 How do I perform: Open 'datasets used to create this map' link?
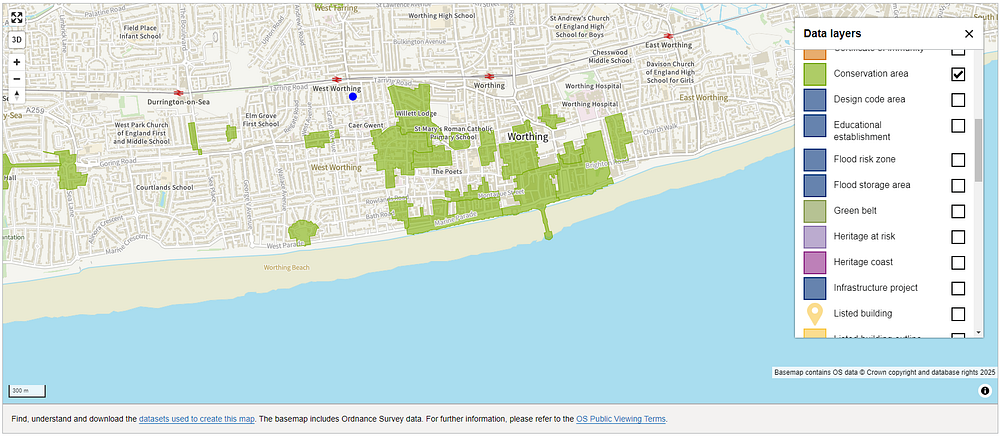pos(197,419)
